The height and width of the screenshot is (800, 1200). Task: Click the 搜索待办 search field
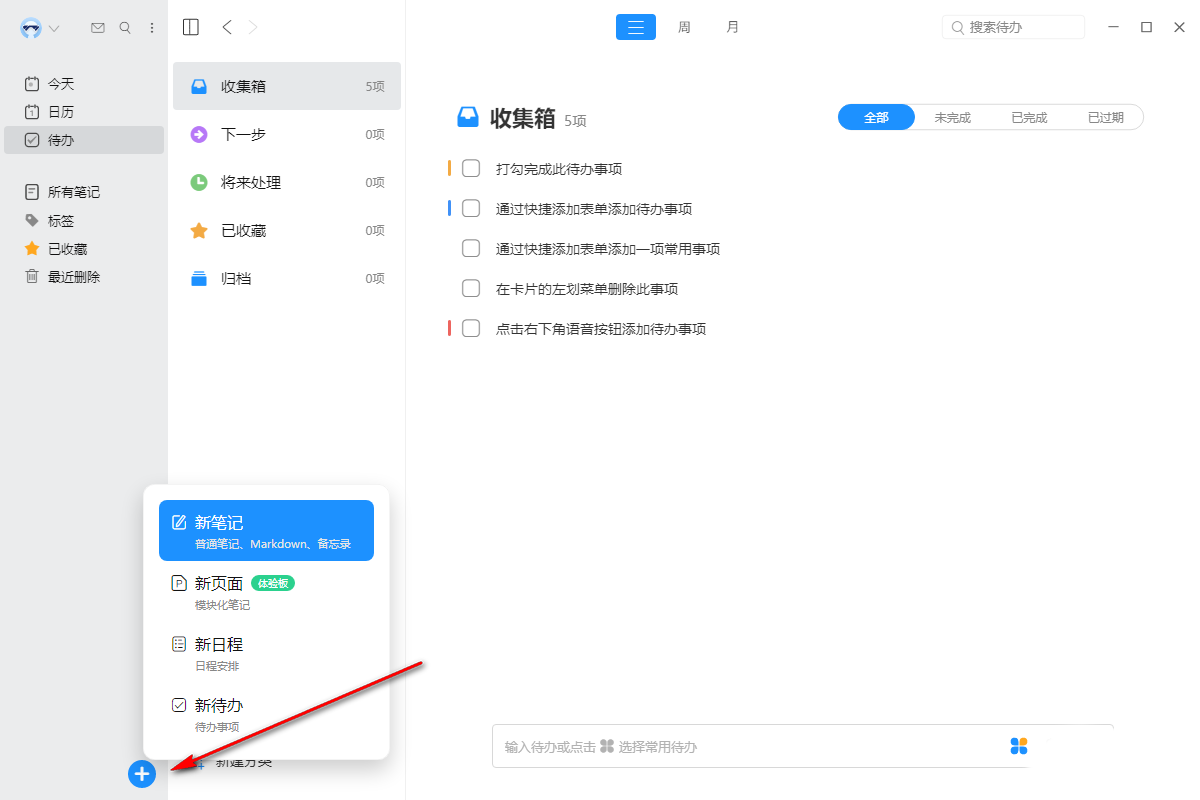1013,27
